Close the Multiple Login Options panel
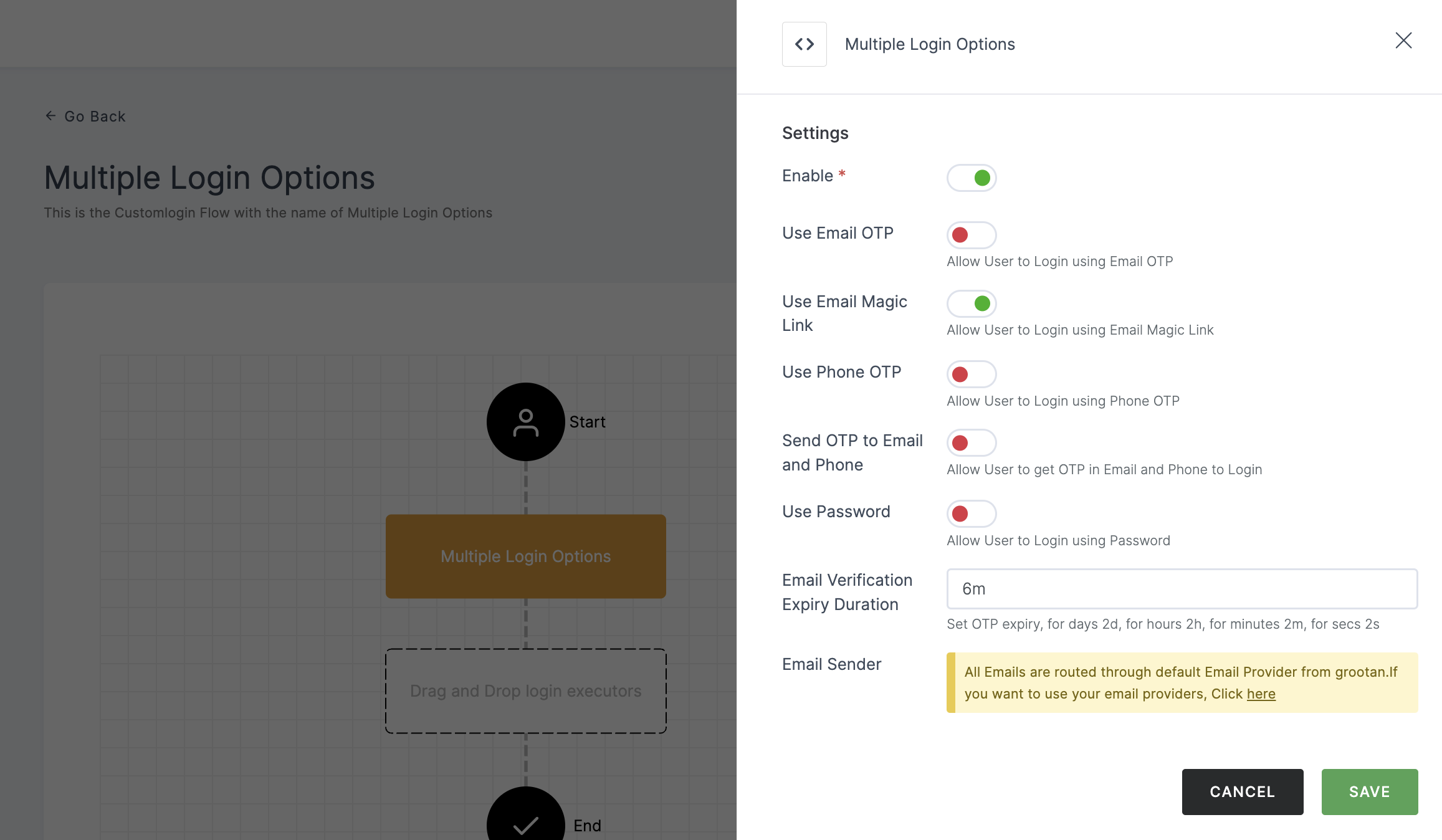1442x840 pixels. (1403, 41)
